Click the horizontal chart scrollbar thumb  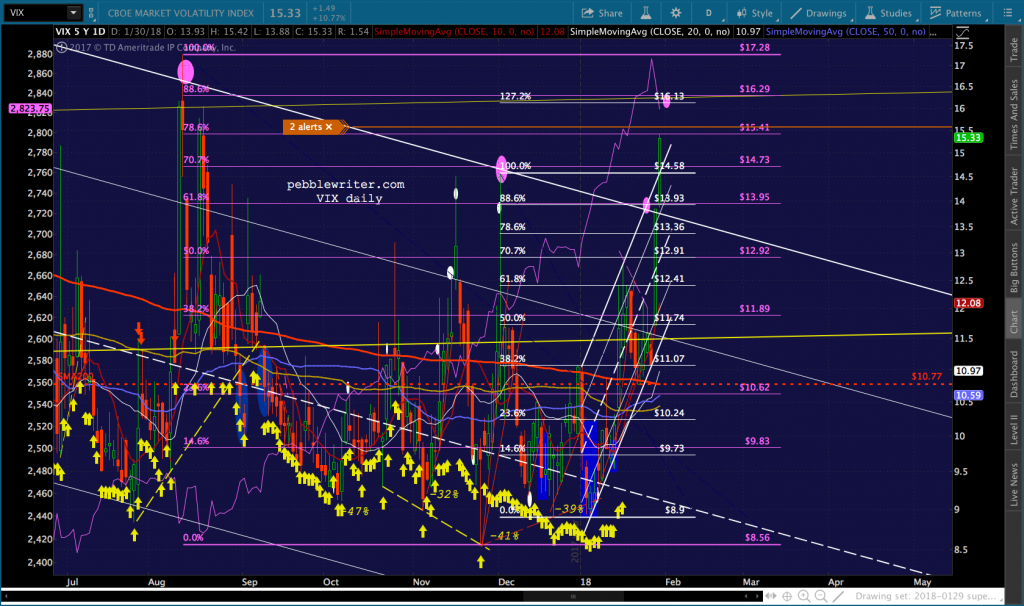(573, 596)
